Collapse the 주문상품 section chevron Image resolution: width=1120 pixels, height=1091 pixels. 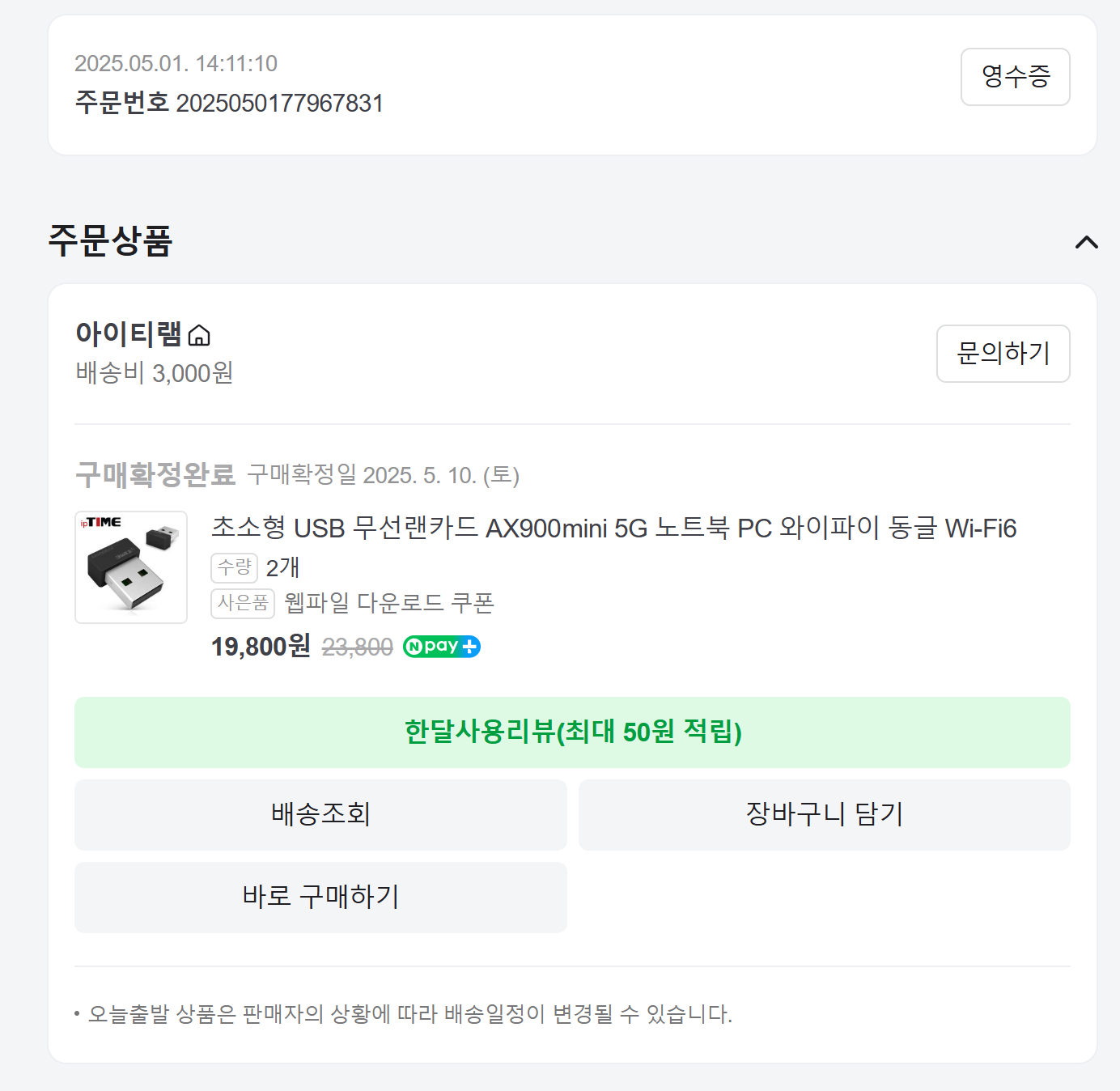click(x=1086, y=242)
